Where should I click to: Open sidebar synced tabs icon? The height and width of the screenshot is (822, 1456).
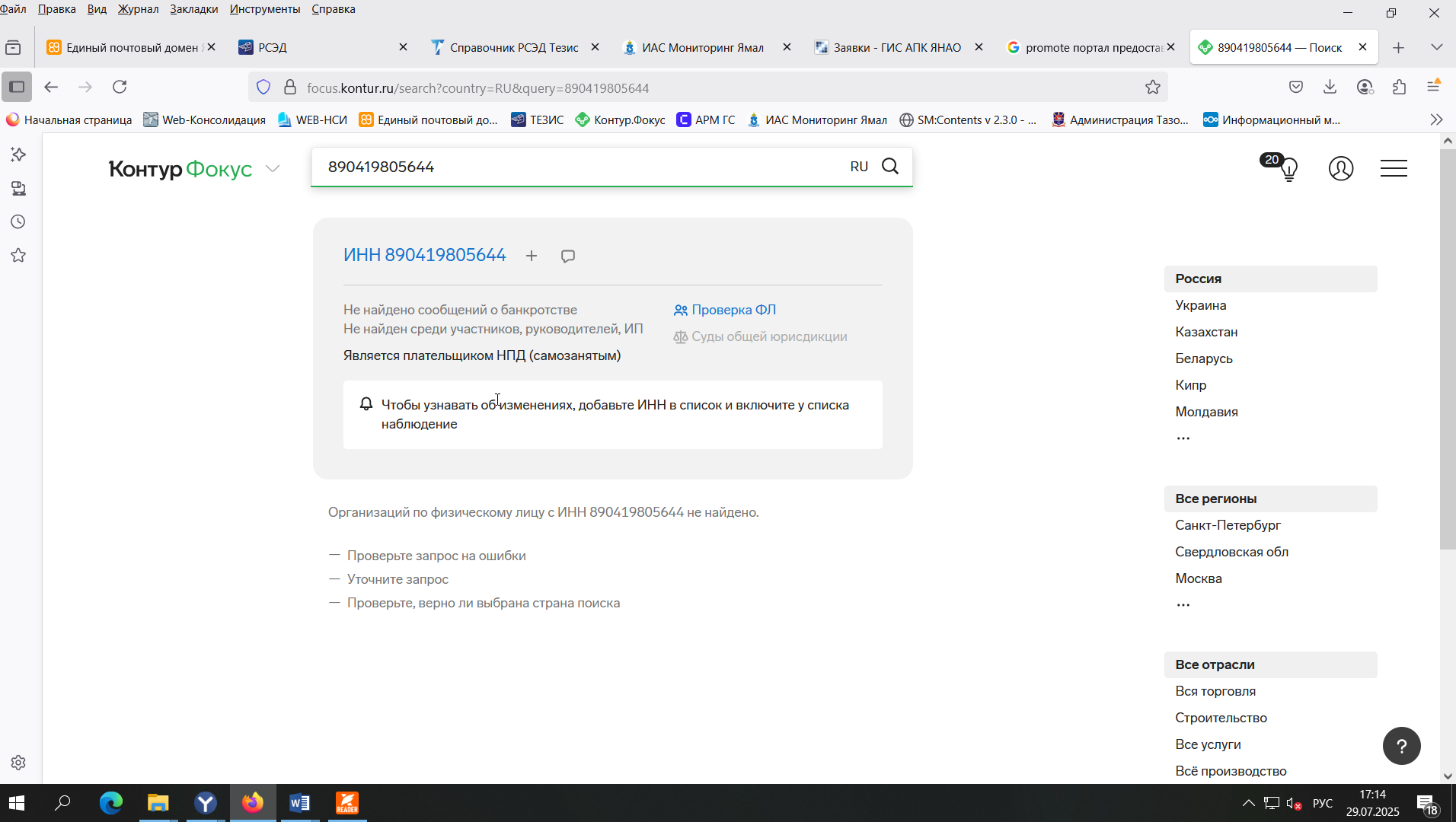coord(18,188)
